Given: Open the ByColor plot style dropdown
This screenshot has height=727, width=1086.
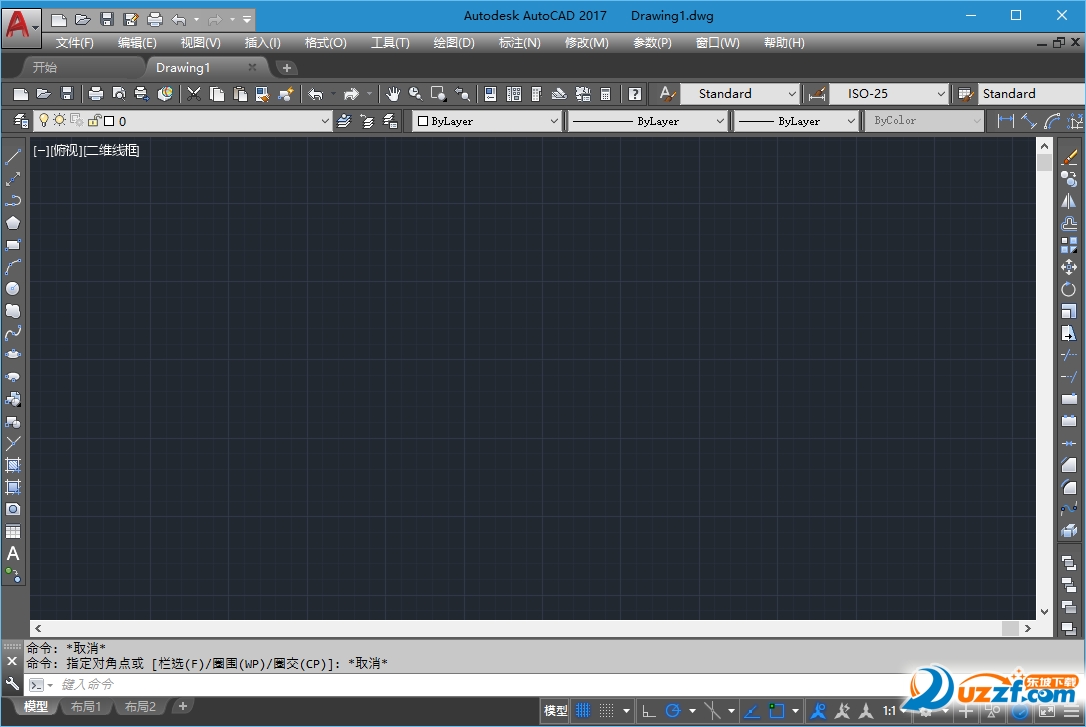Looking at the screenshot, I should coord(924,121).
